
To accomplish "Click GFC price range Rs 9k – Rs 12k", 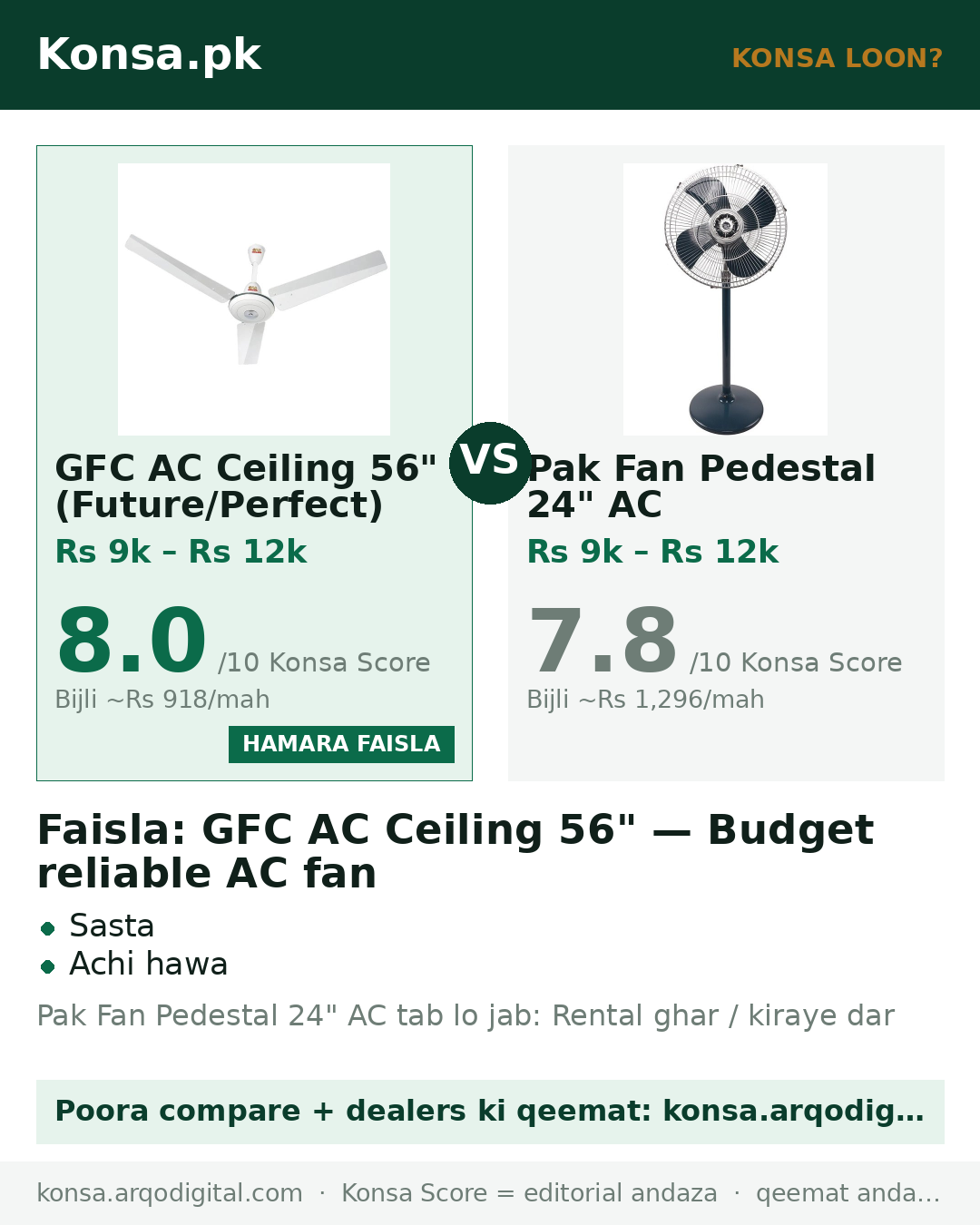I will 181,552.
